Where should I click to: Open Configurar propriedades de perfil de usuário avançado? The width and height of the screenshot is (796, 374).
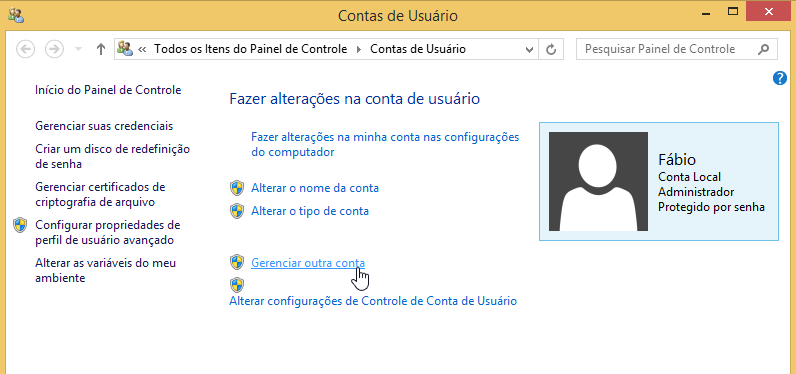point(108,232)
